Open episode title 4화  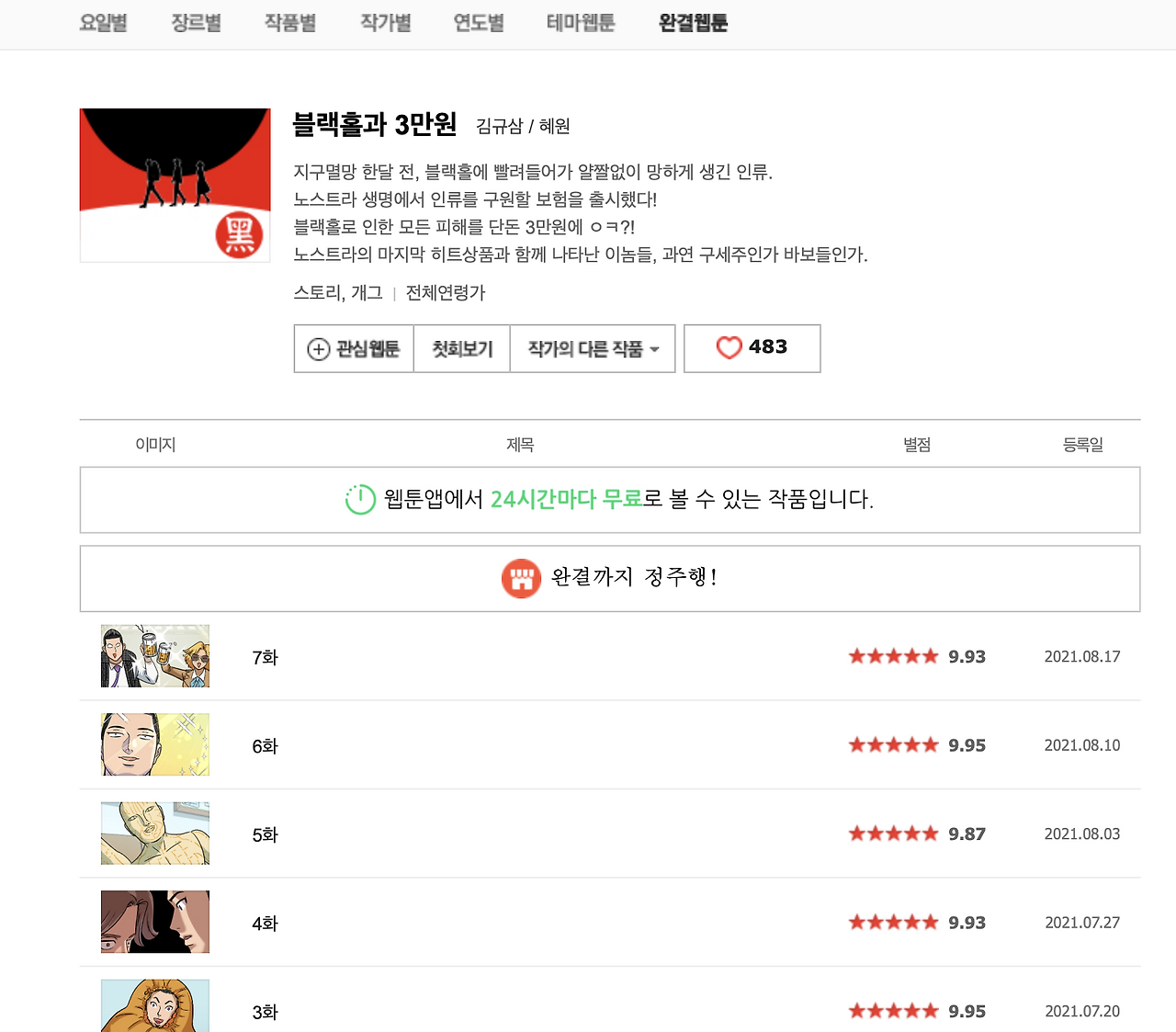(x=265, y=924)
